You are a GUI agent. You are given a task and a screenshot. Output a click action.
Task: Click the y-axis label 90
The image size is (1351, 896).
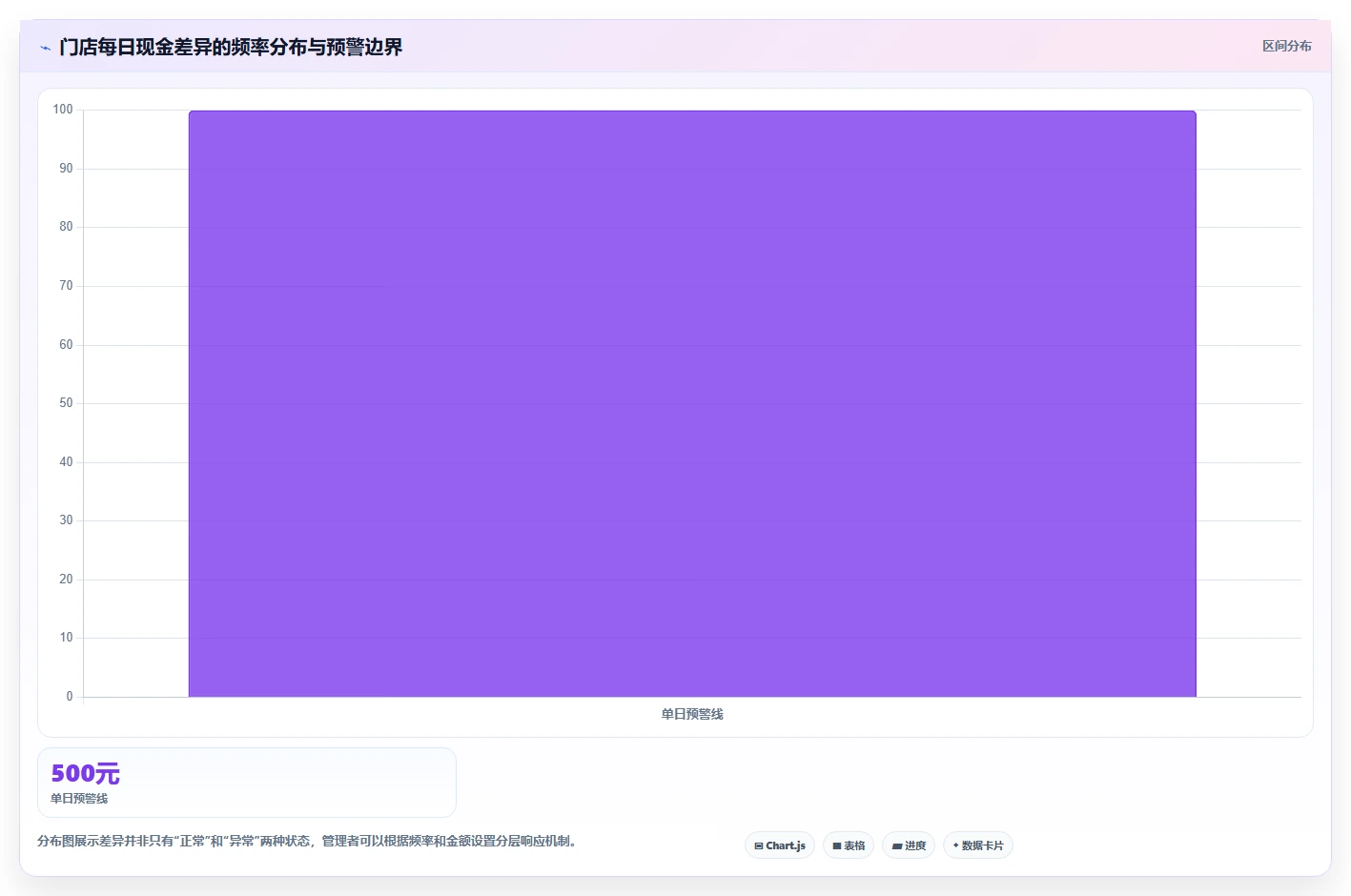tap(66, 169)
